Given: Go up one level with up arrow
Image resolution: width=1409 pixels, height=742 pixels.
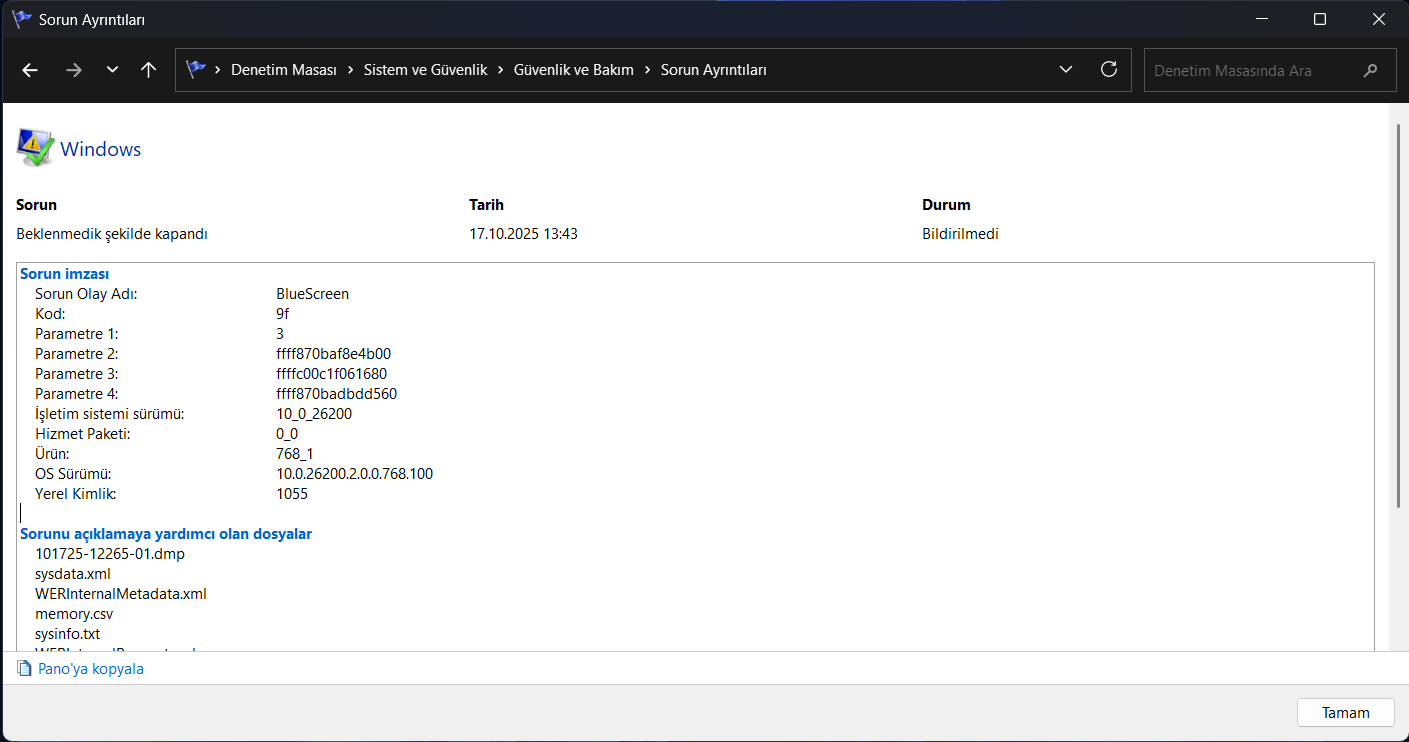Looking at the screenshot, I should pyautogui.click(x=148, y=70).
